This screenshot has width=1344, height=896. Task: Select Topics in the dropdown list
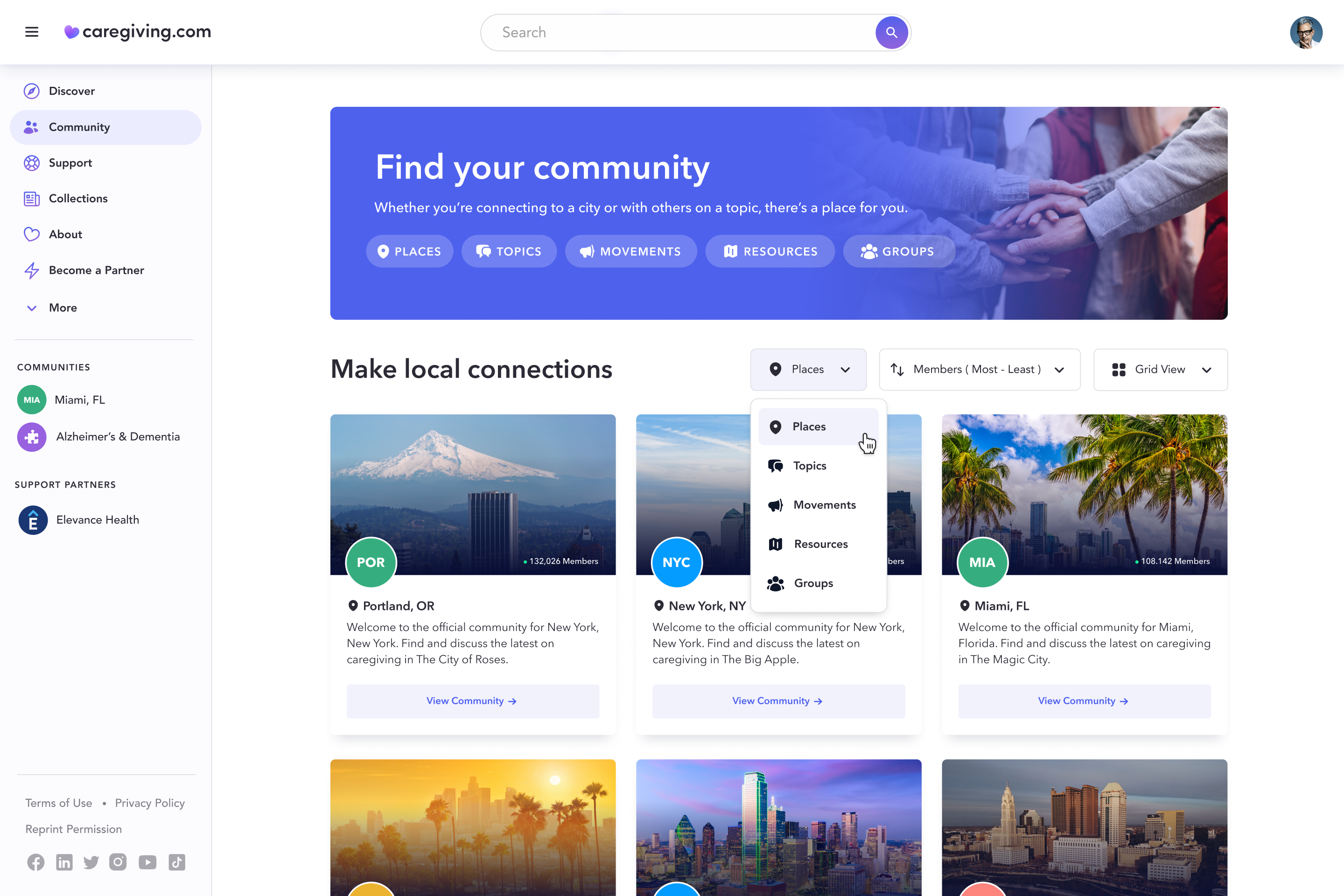818,466
